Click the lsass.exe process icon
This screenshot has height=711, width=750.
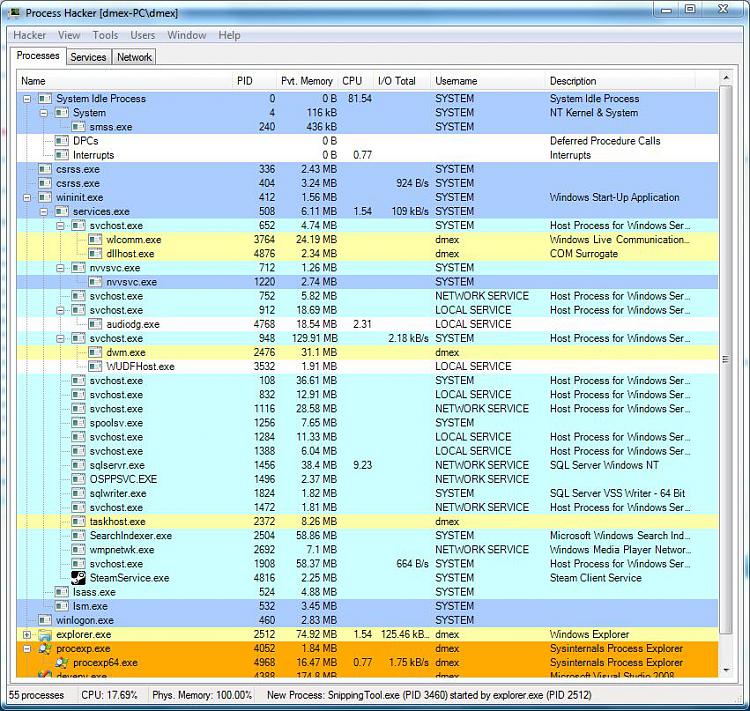(x=62, y=592)
